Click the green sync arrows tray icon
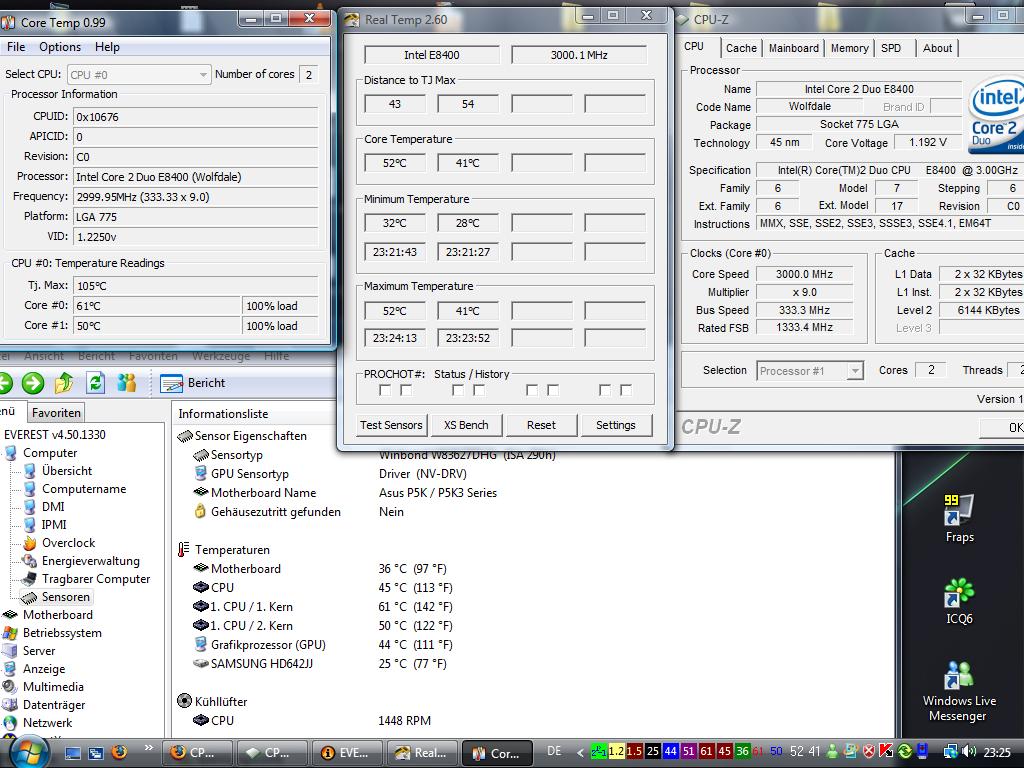 (x=904, y=752)
